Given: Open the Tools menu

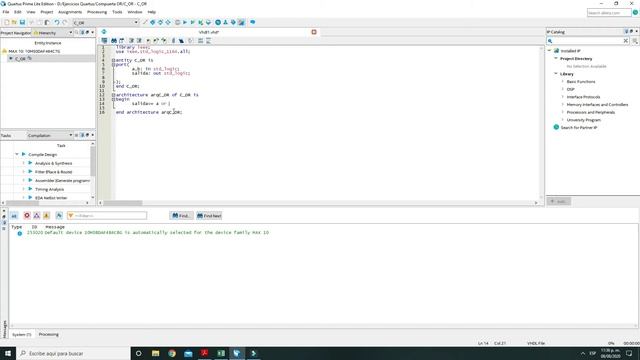Looking at the screenshot, I should click(117, 12).
